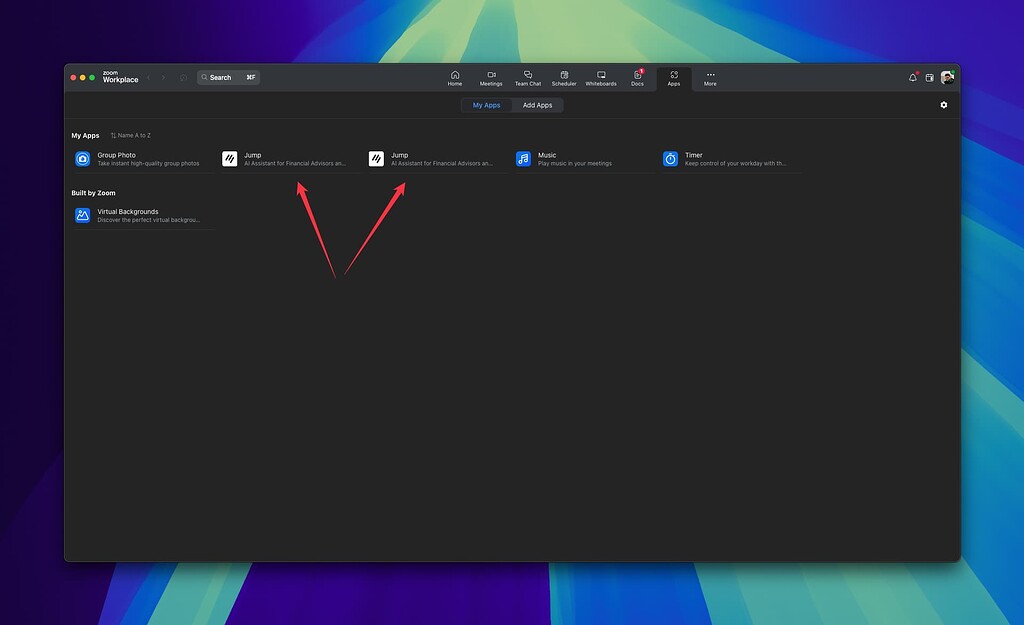The height and width of the screenshot is (625, 1024).
Task: Click the back navigation chevron
Action: click(x=148, y=77)
